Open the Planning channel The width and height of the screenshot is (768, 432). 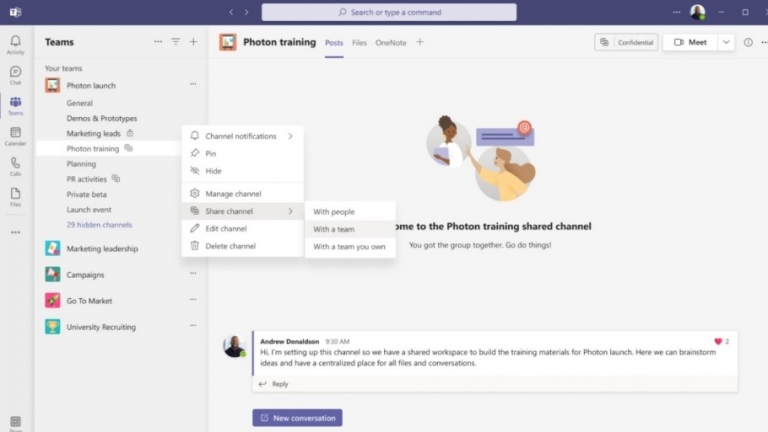[81, 164]
